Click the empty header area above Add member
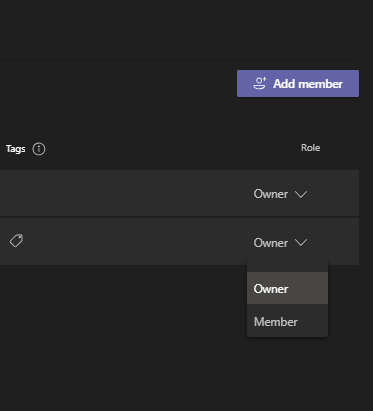The image size is (373, 411). (x=180, y=30)
